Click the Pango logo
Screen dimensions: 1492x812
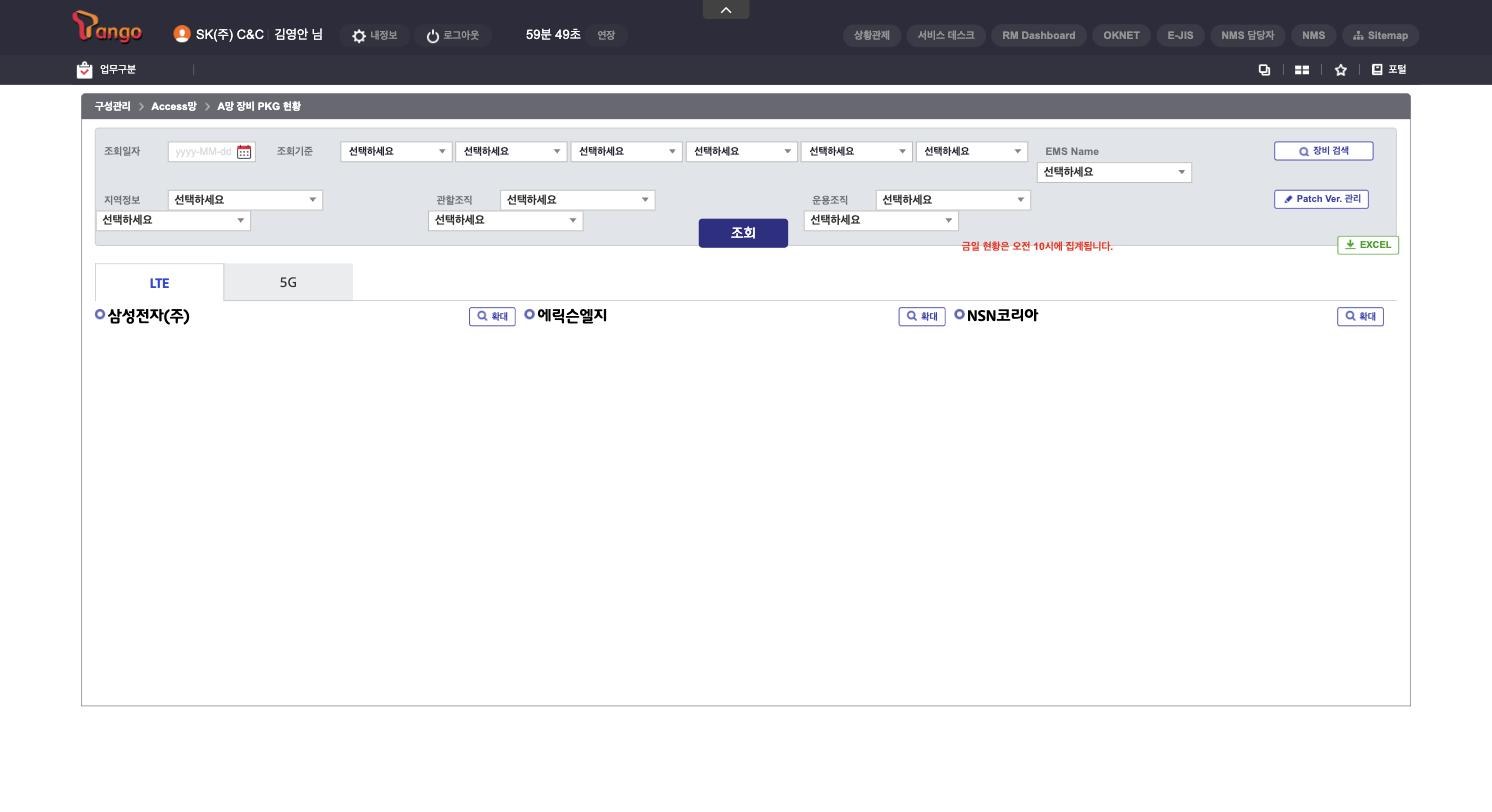click(x=107, y=29)
